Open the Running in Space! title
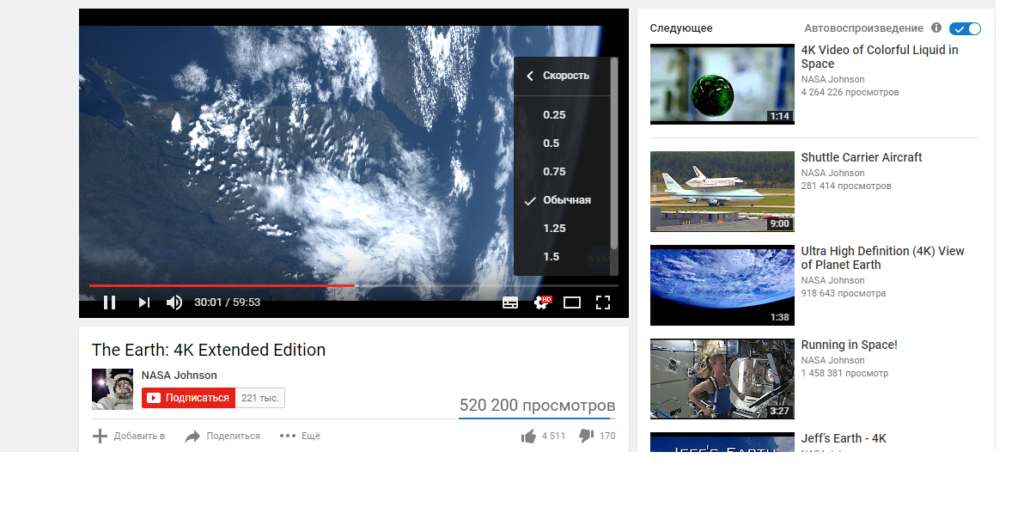Screen dimensions: 1024x507 tap(849, 345)
